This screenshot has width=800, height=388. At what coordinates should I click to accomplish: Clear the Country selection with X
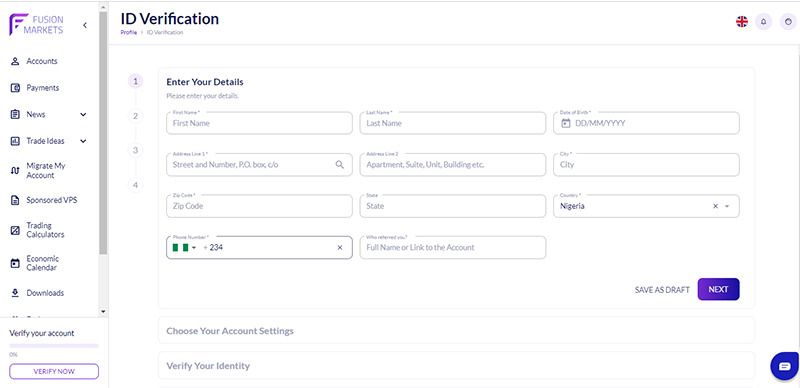(715, 206)
